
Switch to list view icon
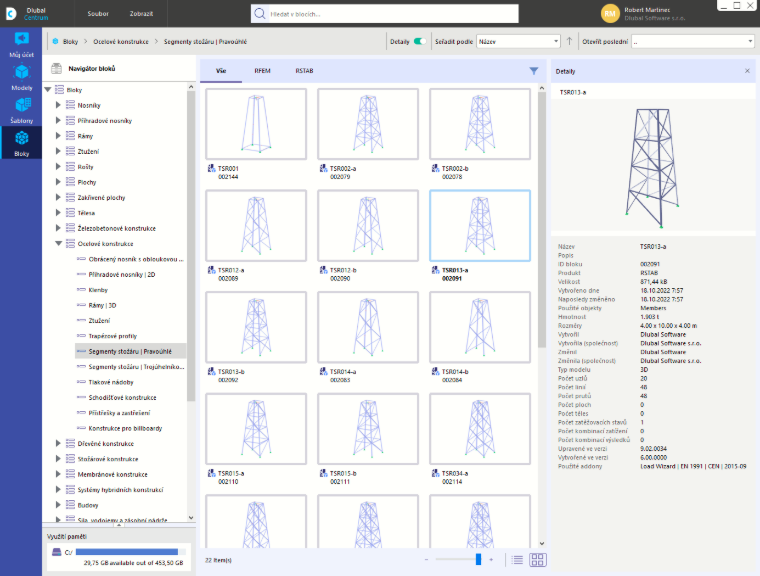pyautogui.click(x=517, y=560)
